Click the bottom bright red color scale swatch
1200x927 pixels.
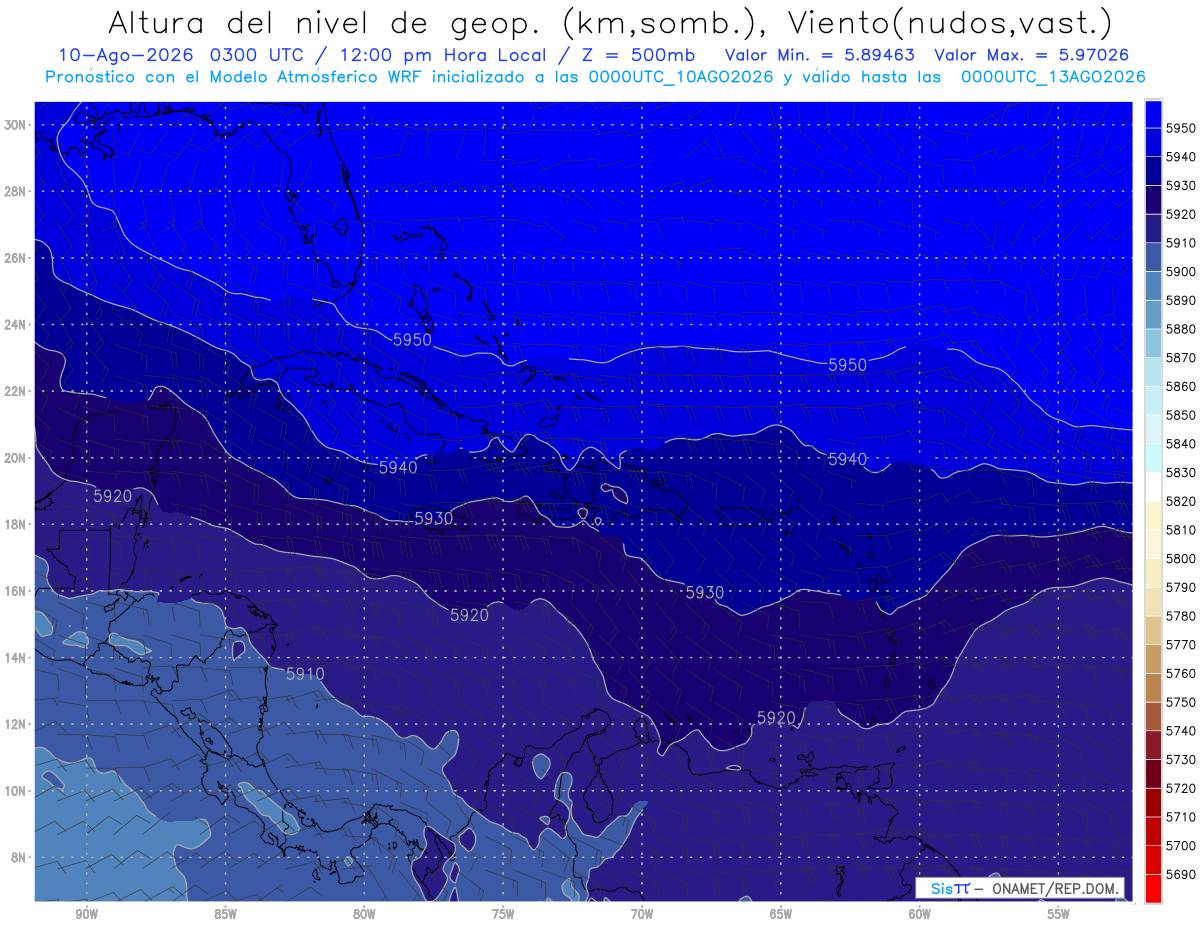(1153, 888)
